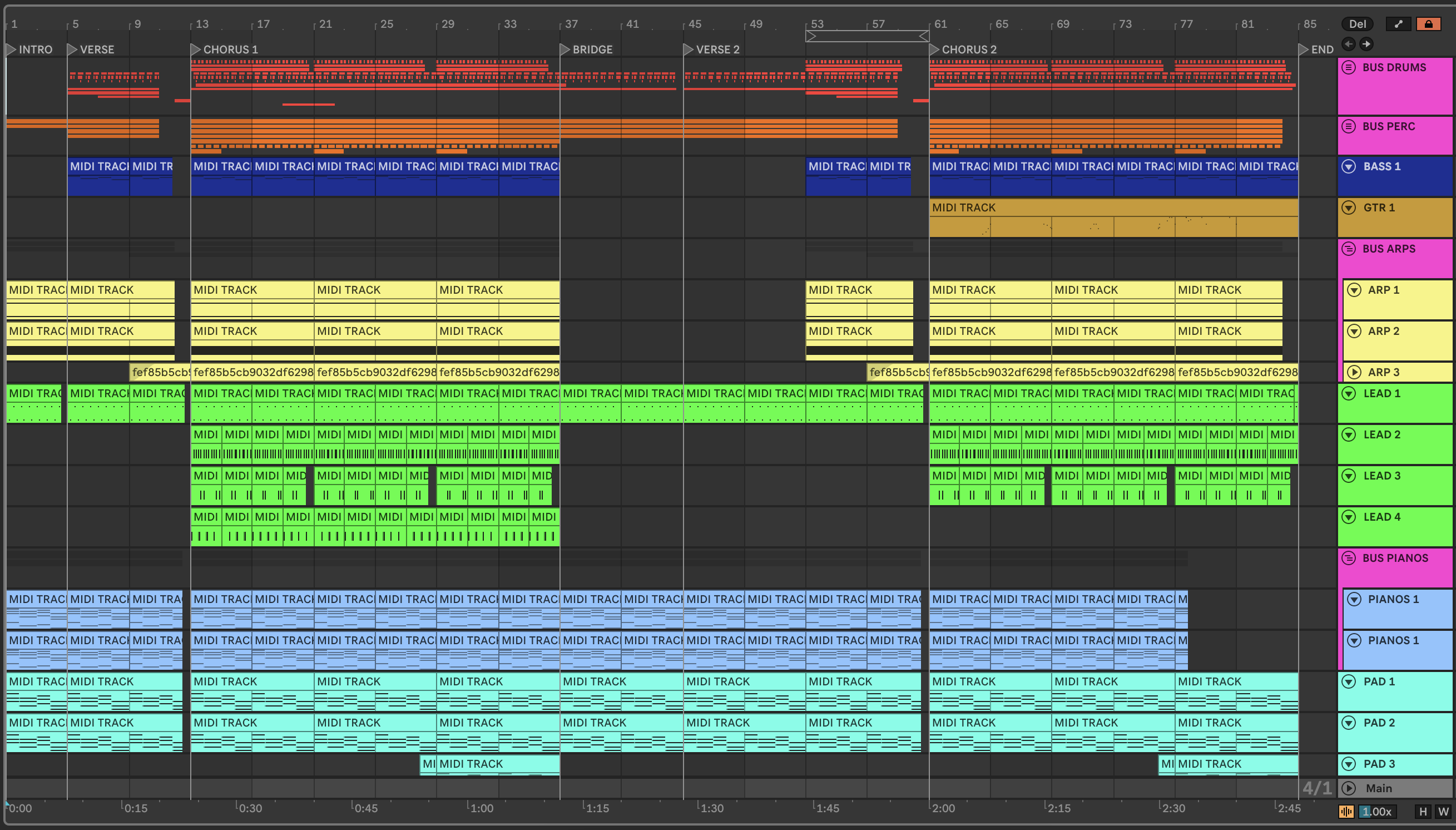Click the unfold arrow on Main track
The height and width of the screenshot is (830, 1456).
(1348, 788)
